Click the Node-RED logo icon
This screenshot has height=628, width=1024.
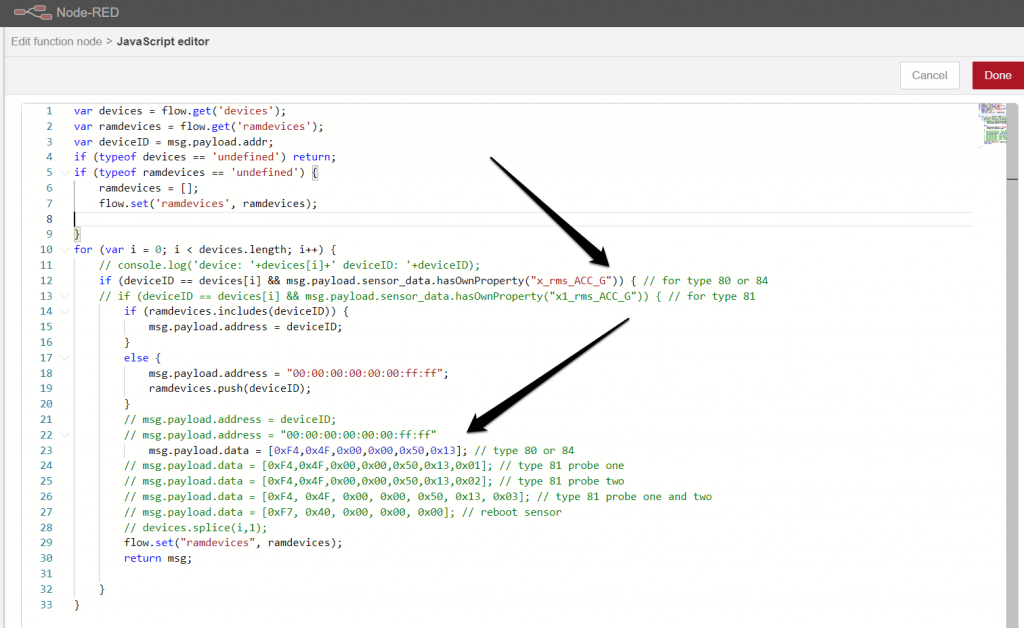(x=33, y=12)
